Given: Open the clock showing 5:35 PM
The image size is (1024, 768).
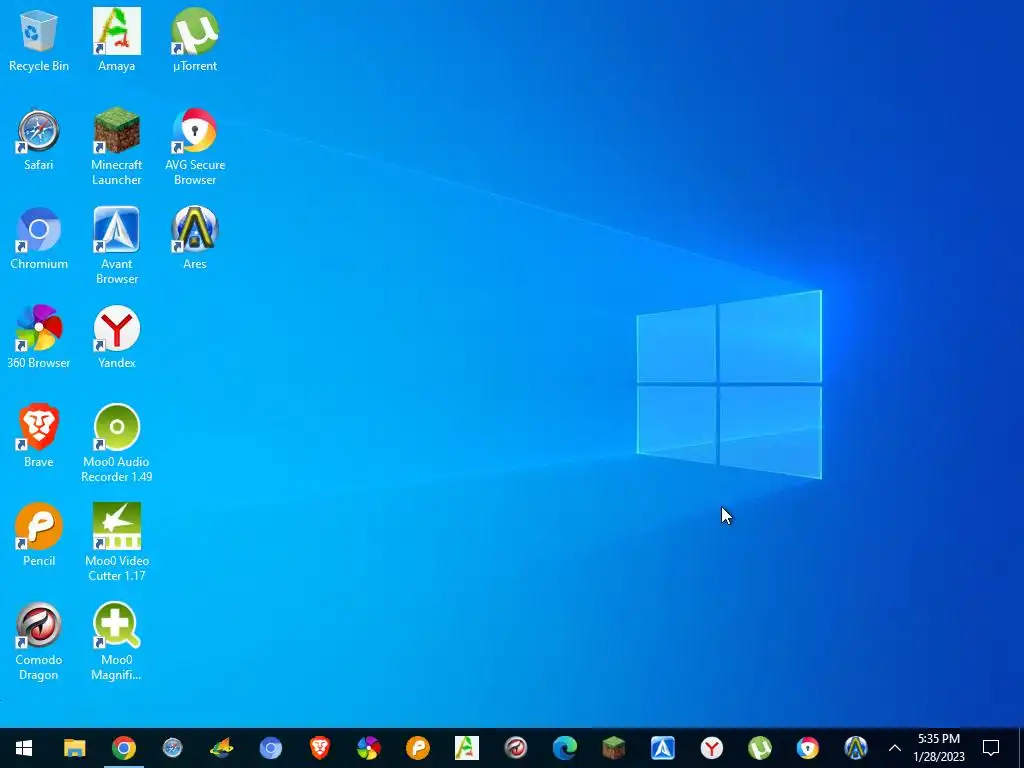Looking at the screenshot, I should (x=939, y=748).
